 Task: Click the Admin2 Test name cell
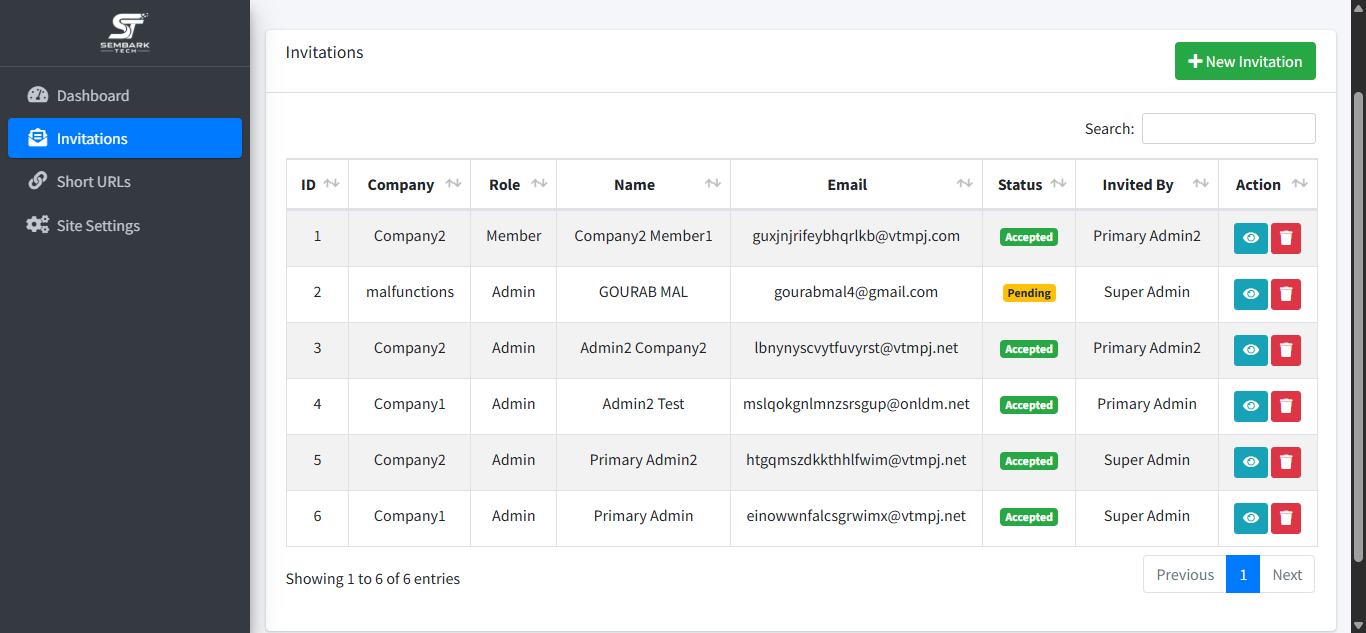(x=643, y=404)
